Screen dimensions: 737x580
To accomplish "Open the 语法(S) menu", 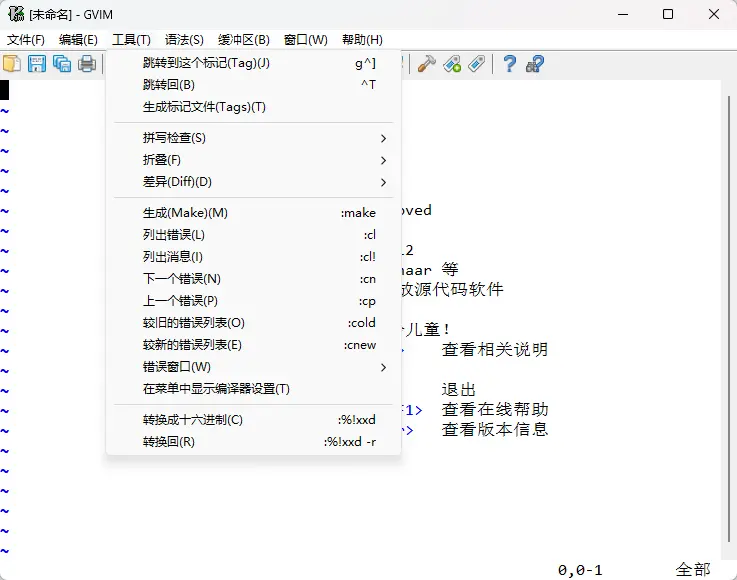I will [184, 40].
